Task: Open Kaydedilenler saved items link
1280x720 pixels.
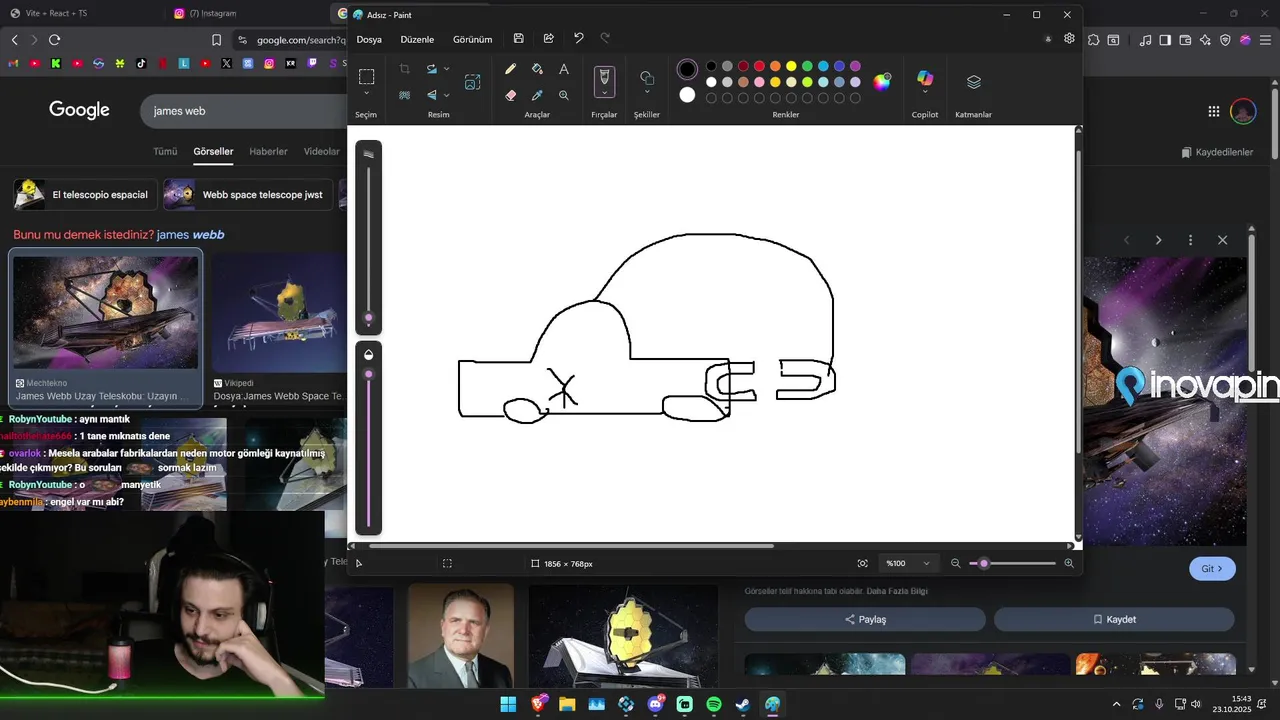Action: [x=1217, y=152]
